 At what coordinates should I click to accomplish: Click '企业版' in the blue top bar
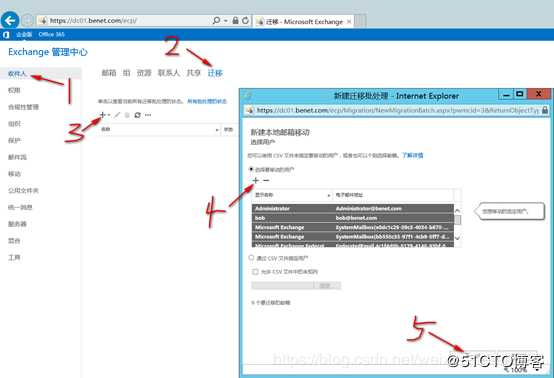[24, 34]
